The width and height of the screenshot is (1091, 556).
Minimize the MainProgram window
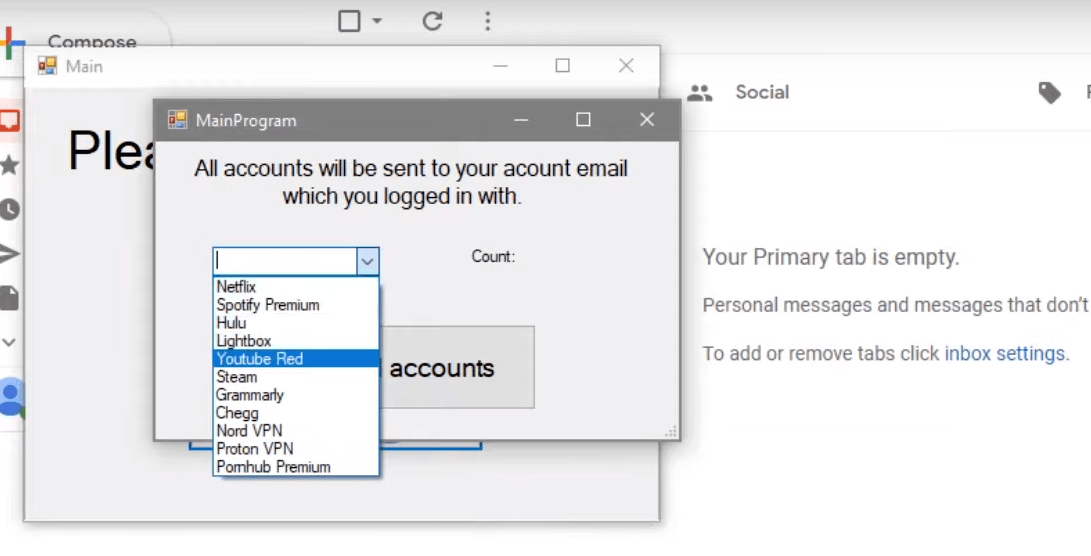tap(521, 120)
